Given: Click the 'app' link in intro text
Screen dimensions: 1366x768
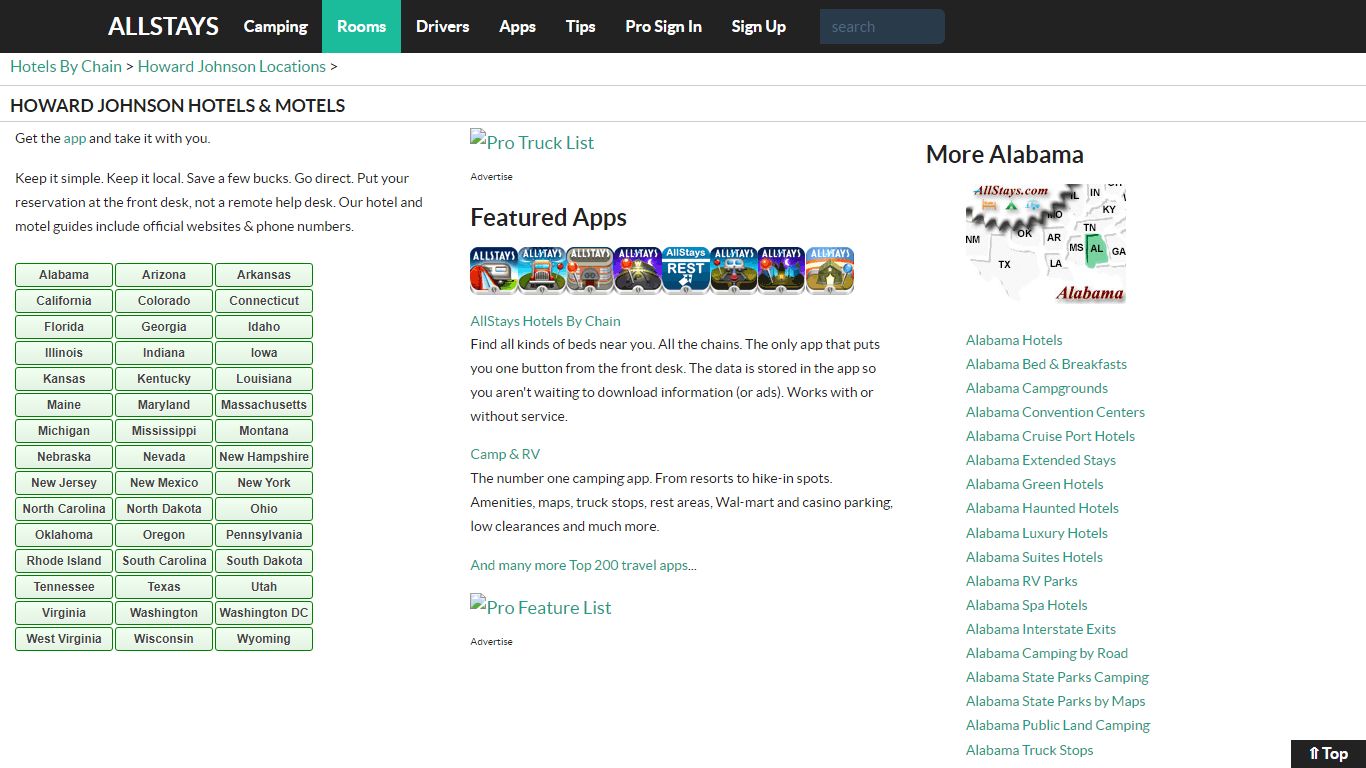Looking at the screenshot, I should (x=75, y=138).
